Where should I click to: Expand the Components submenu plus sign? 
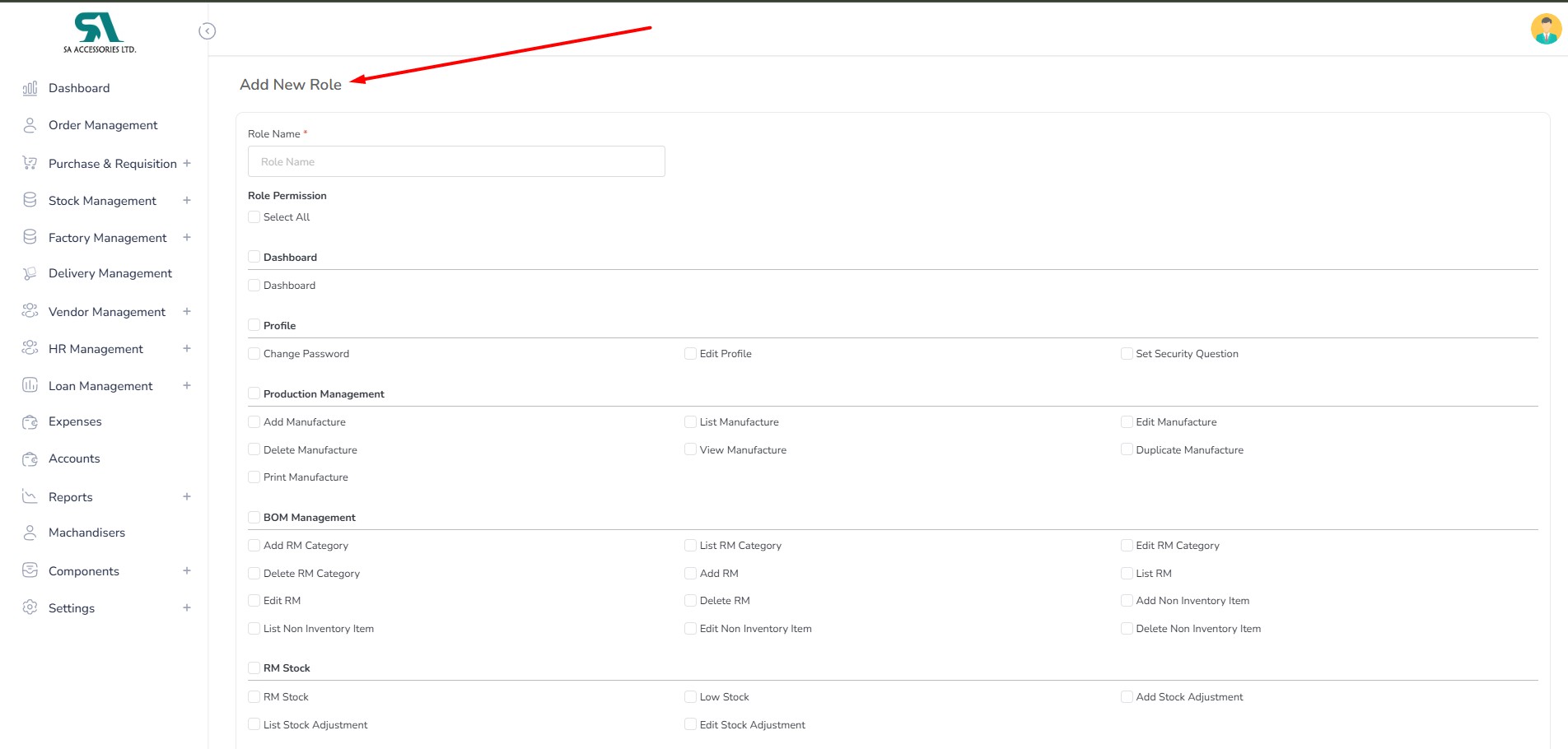pos(187,570)
